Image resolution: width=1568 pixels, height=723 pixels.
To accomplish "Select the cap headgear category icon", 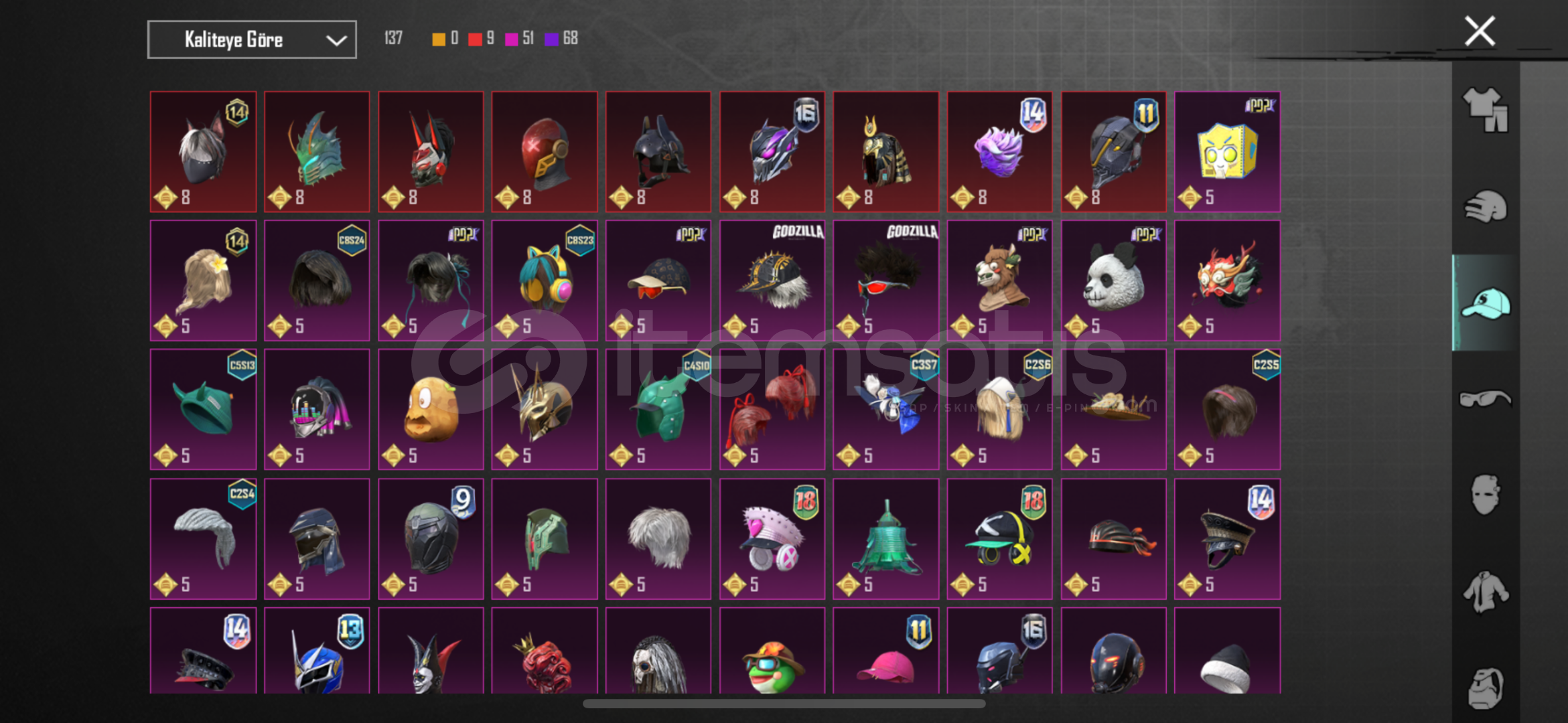I will point(1485,303).
